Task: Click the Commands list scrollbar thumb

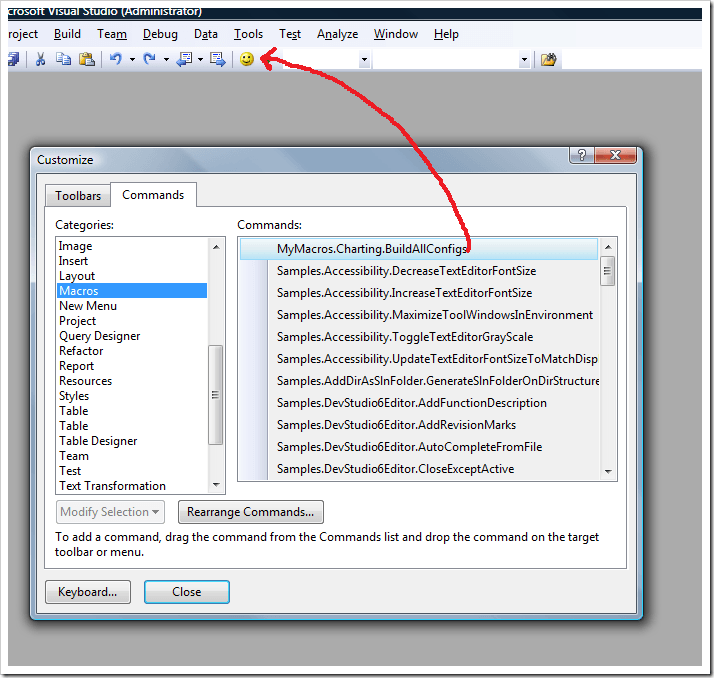Action: [607, 271]
